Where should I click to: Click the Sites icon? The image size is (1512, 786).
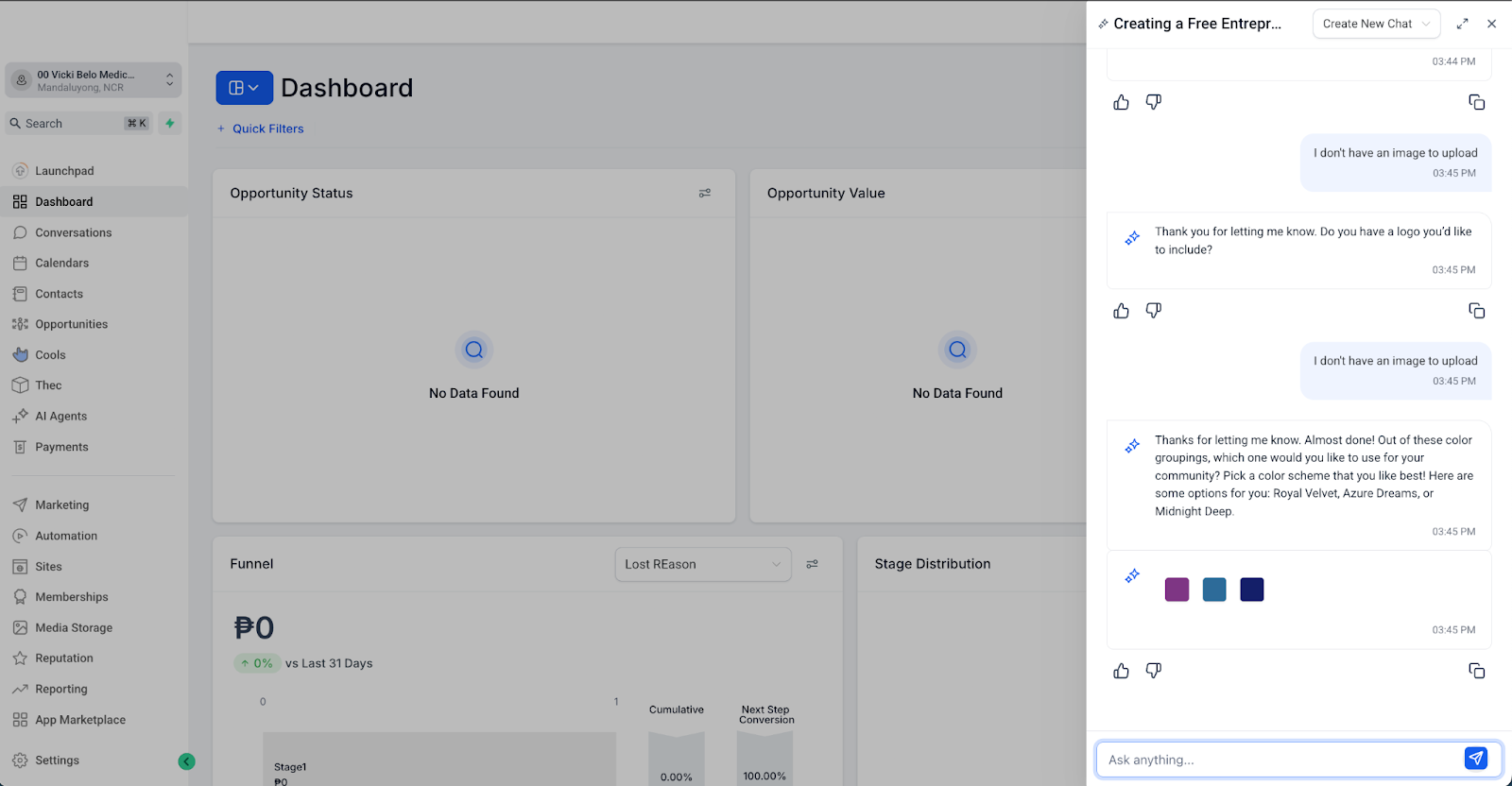(x=20, y=567)
